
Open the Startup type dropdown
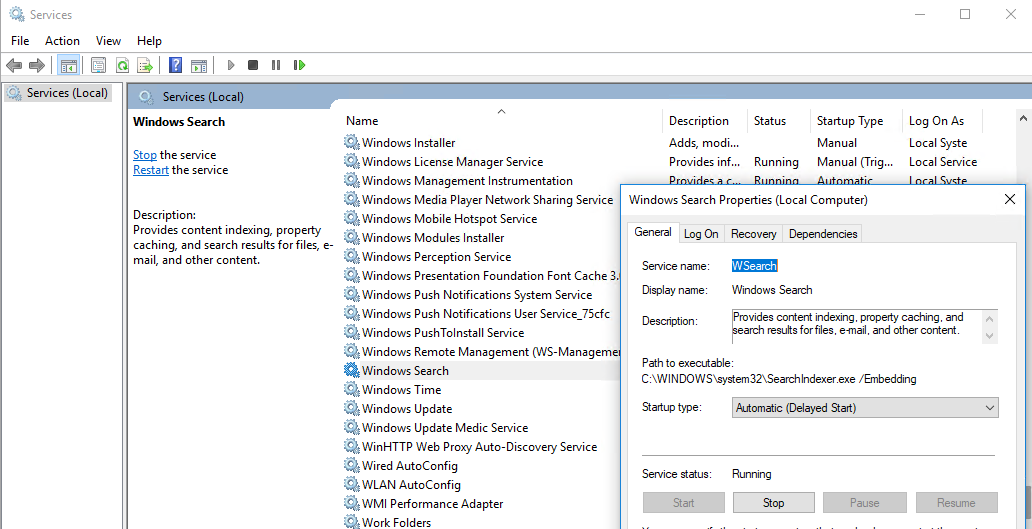[864, 408]
